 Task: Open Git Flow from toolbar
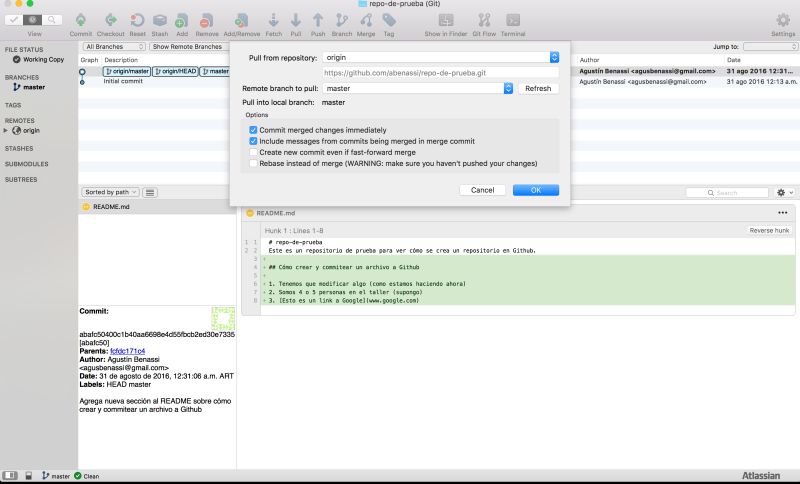tap(484, 21)
